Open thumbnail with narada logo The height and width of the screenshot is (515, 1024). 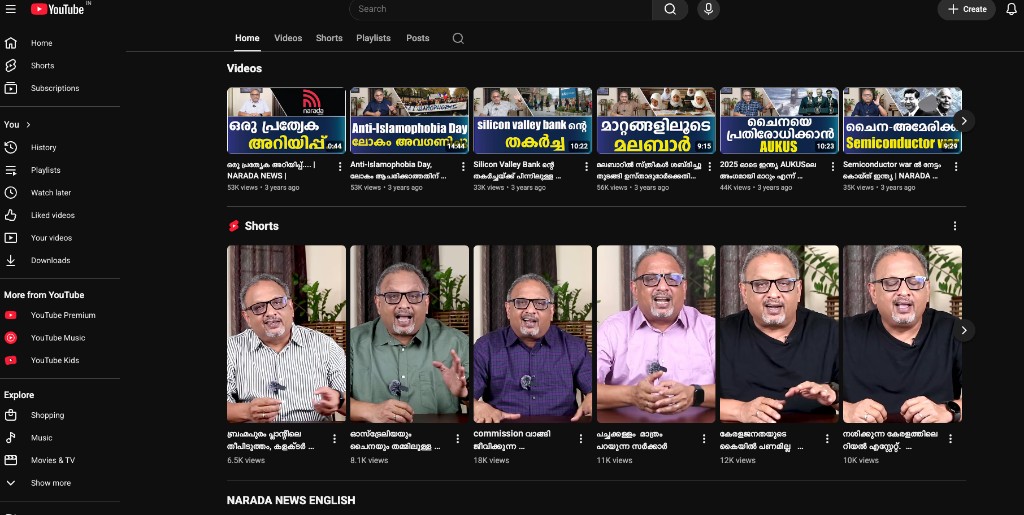pos(286,121)
